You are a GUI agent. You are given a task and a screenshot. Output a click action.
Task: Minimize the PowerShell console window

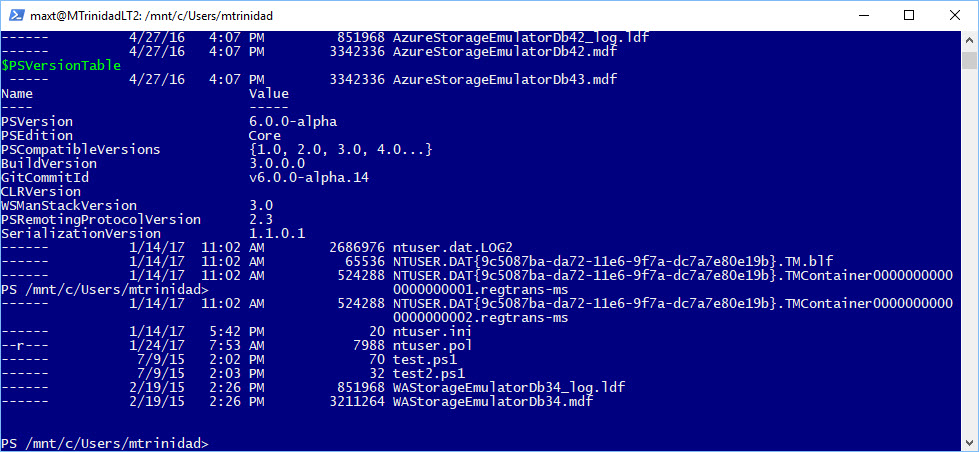coord(863,16)
